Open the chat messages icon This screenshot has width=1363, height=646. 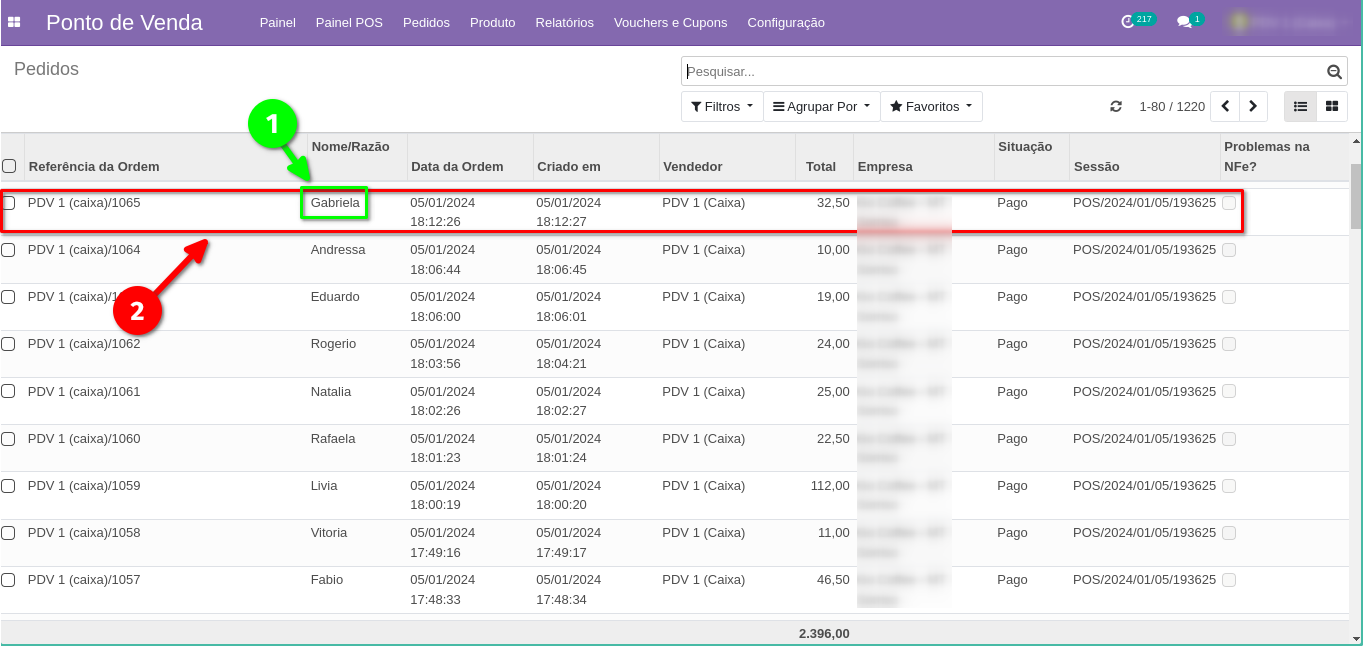1184,22
